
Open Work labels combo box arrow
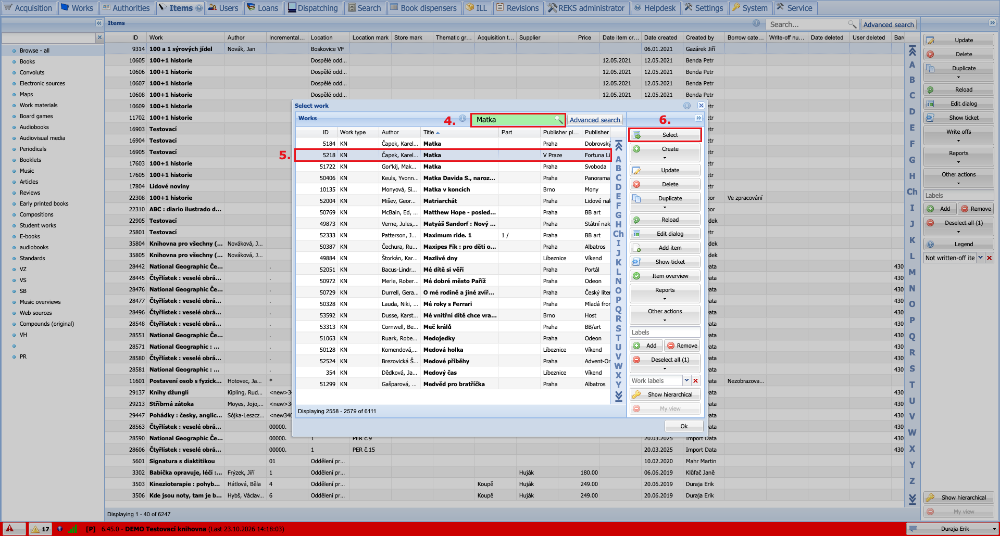[686, 380]
